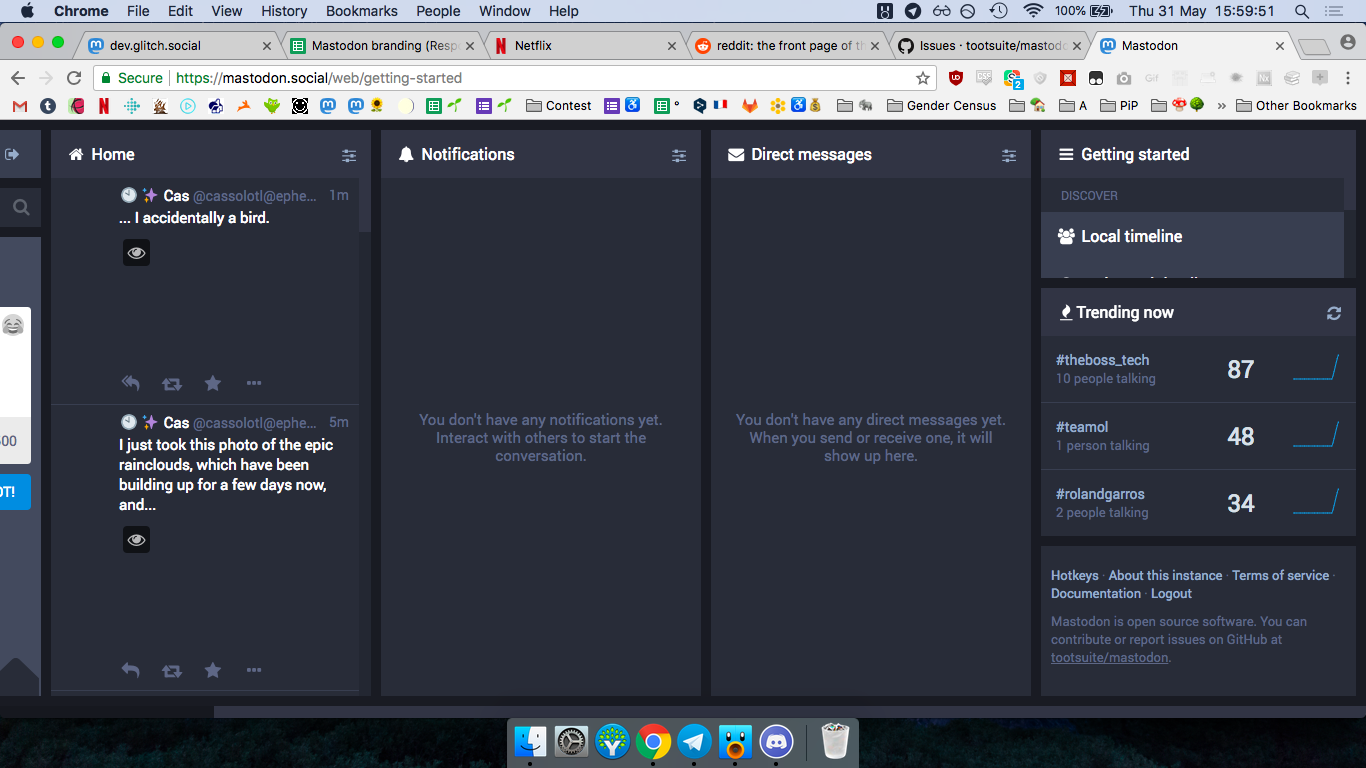The image size is (1366, 768).
Task: Expand the overflow bookmarks chevron
Action: 1220,105
